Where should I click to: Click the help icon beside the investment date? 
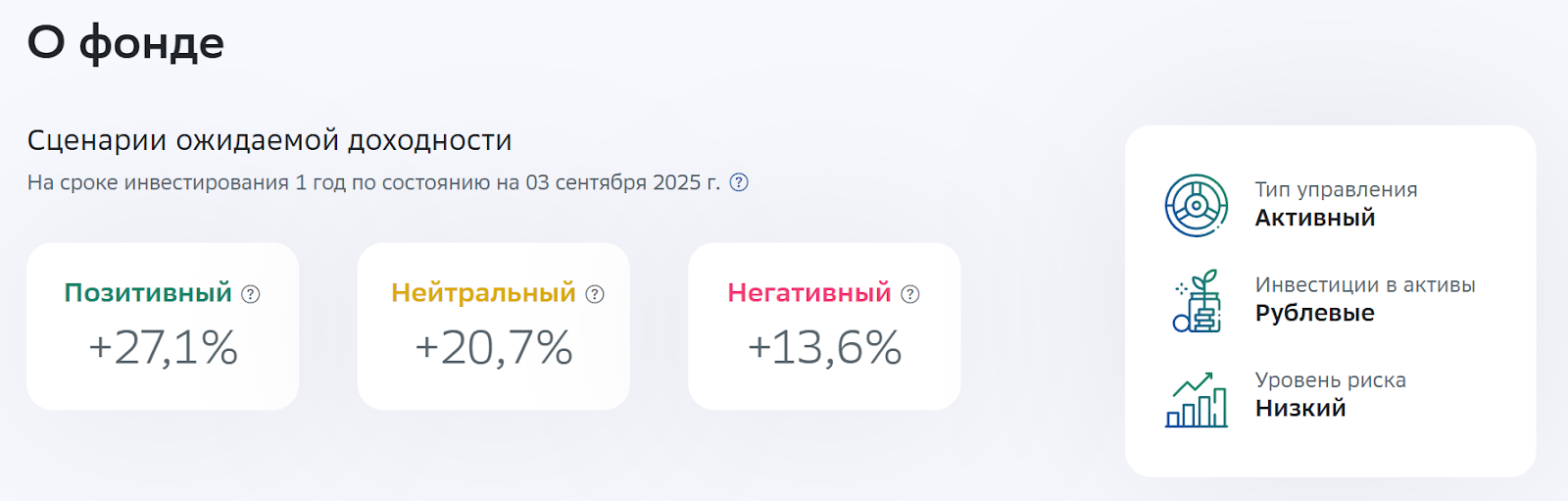point(740,182)
